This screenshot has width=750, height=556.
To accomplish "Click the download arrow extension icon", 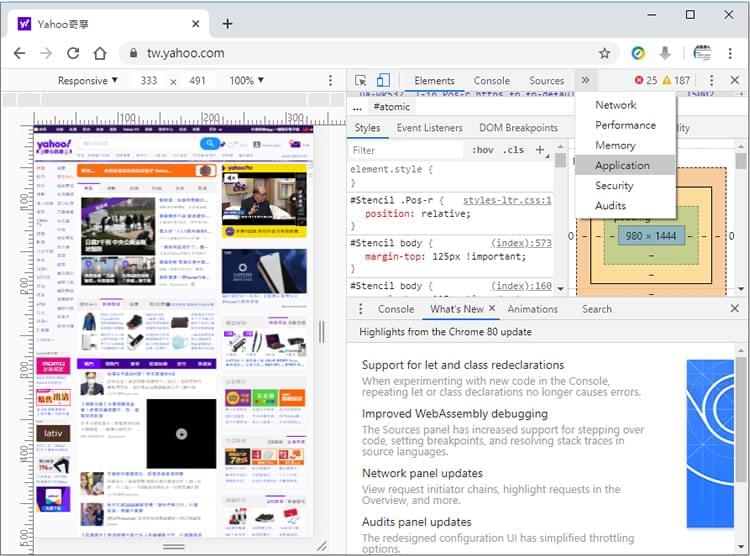I will (665, 53).
